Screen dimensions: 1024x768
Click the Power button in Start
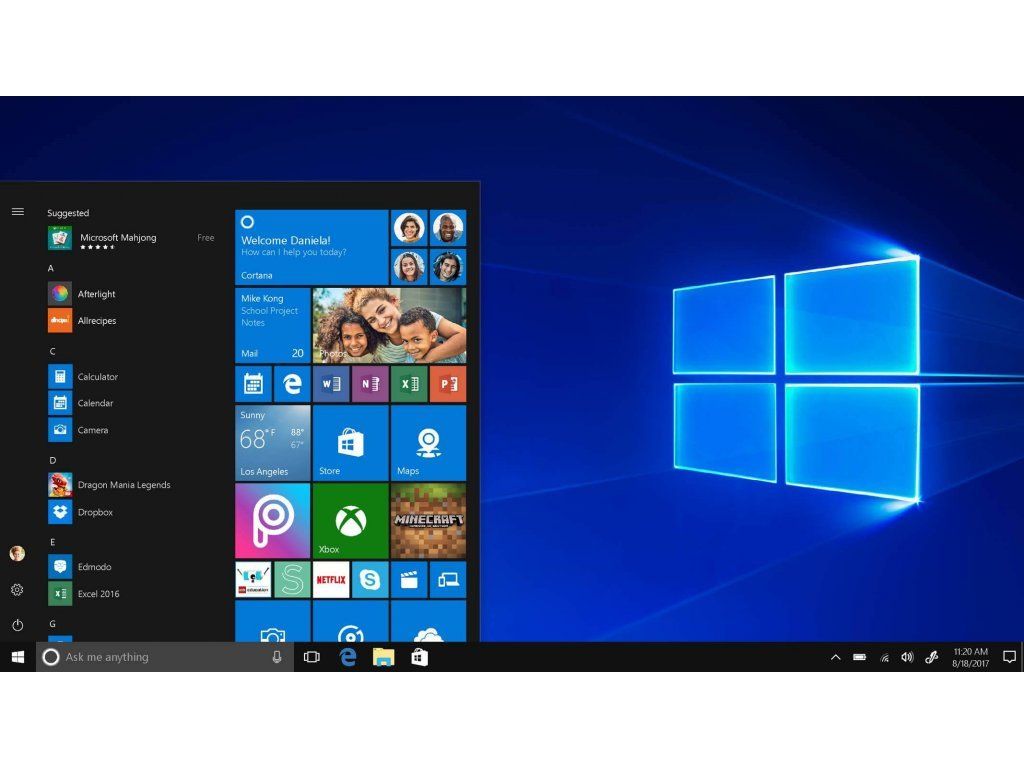pos(18,625)
